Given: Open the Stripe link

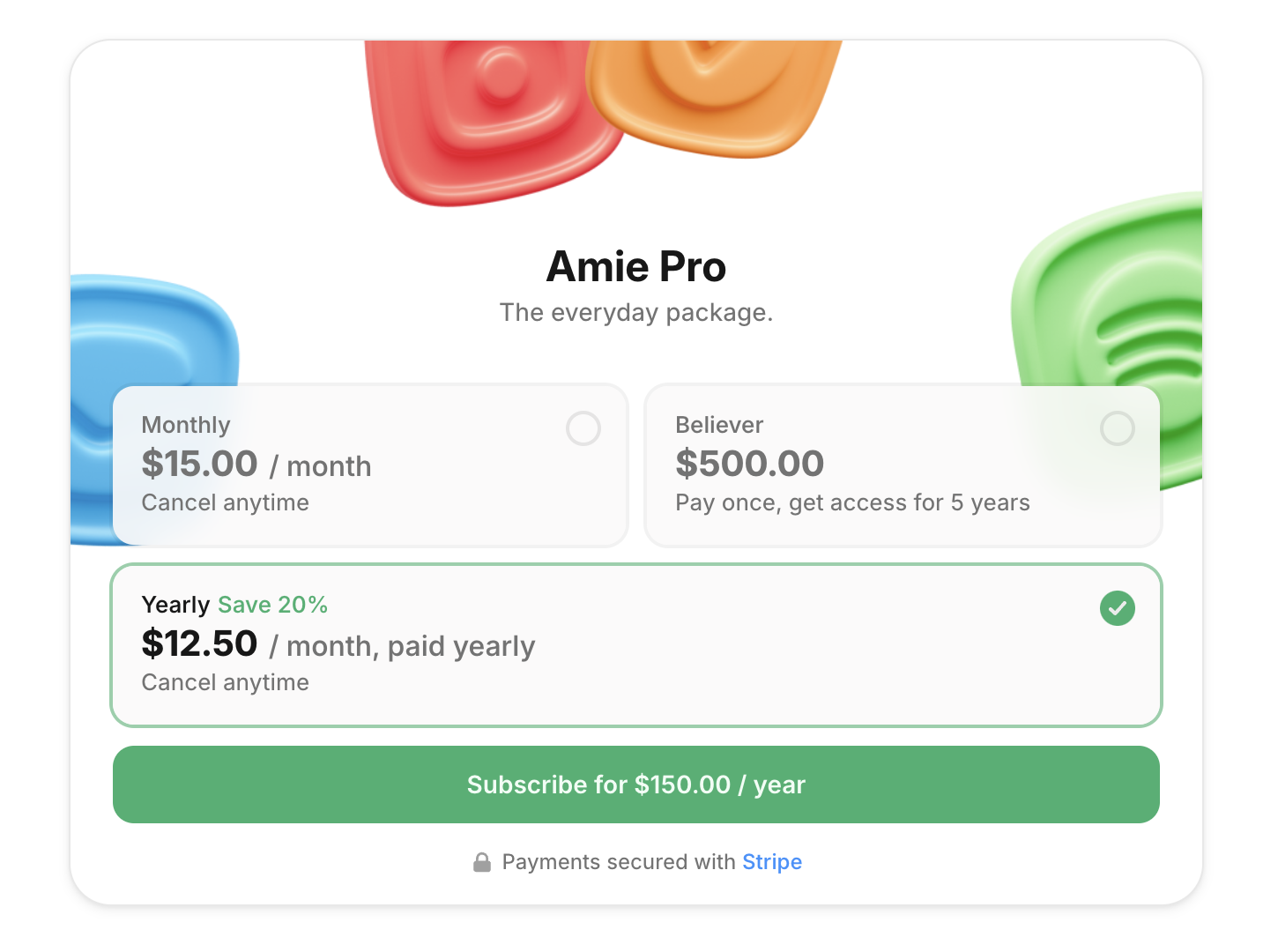Looking at the screenshot, I should pos(772,862).
